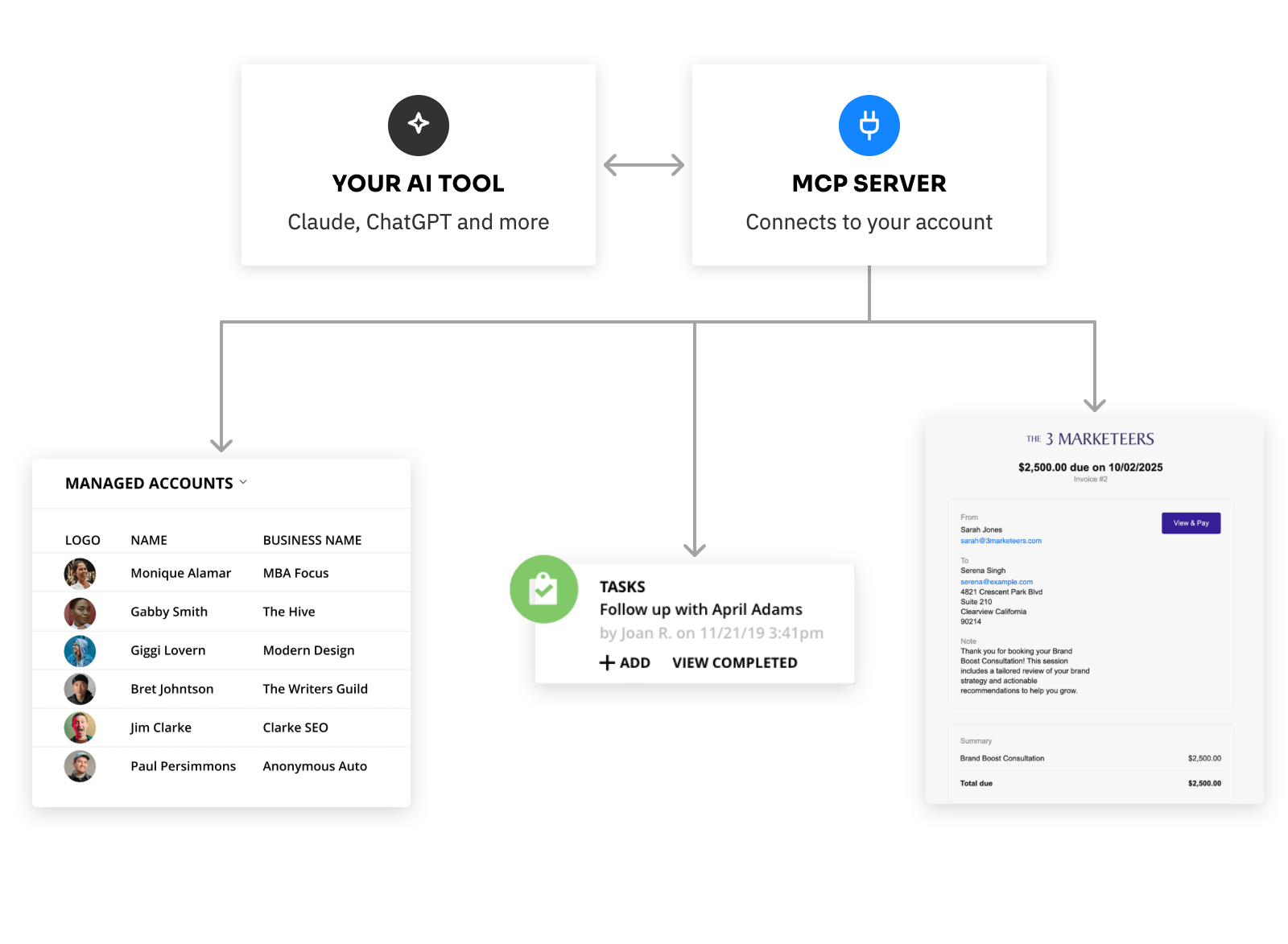Click the YOUR AI TOOL heading
The image size is (1288, 944).
pos(419,183)
